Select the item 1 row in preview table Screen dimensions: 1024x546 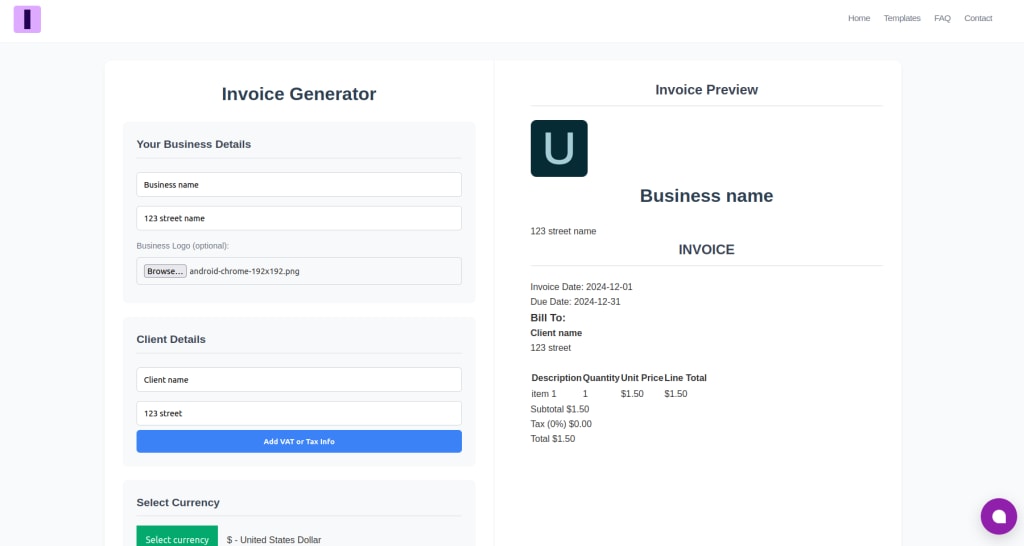point(619,394)
